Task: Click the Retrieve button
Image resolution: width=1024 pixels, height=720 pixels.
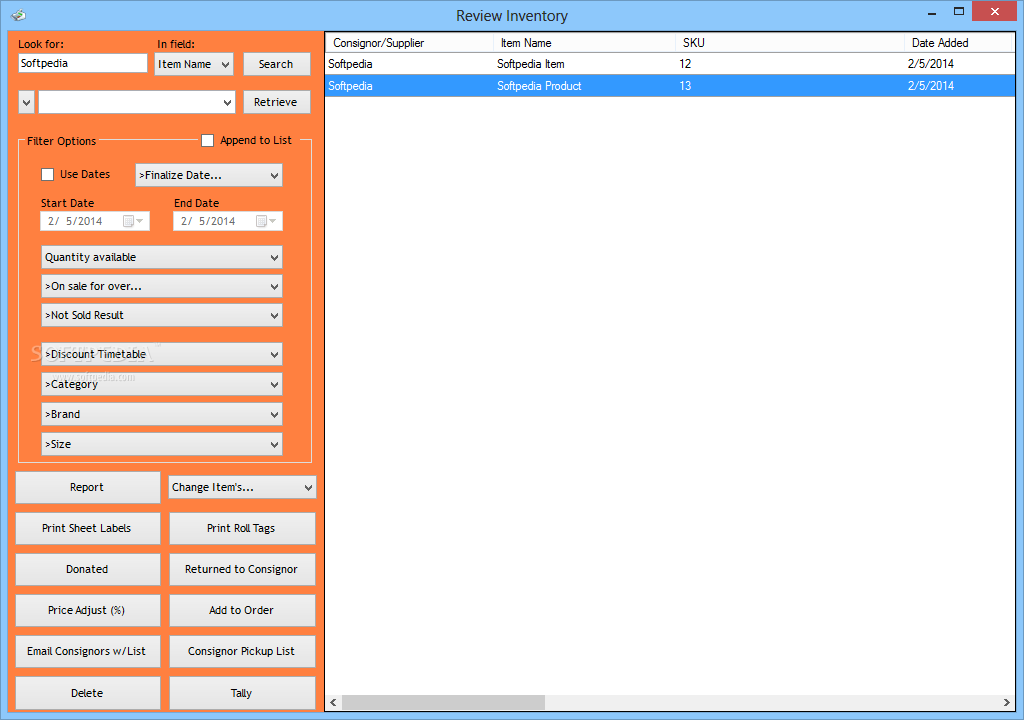Action: tap(276, 103)
